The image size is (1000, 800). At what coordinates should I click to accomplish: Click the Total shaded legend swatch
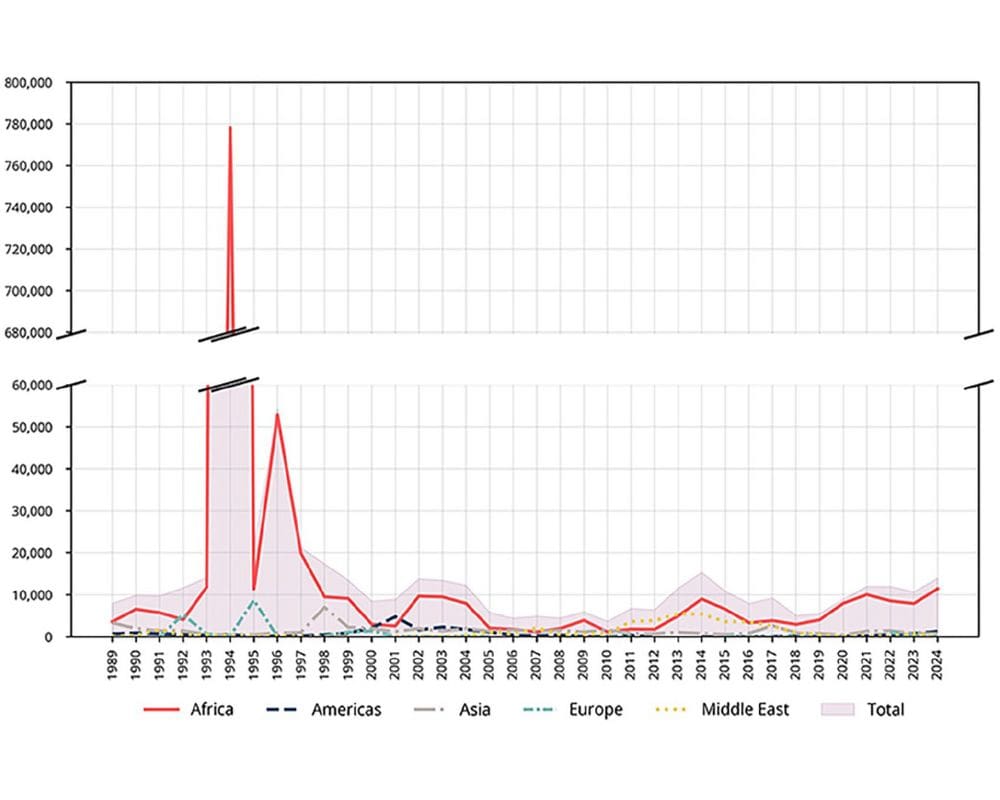click(x=837, y=710)
